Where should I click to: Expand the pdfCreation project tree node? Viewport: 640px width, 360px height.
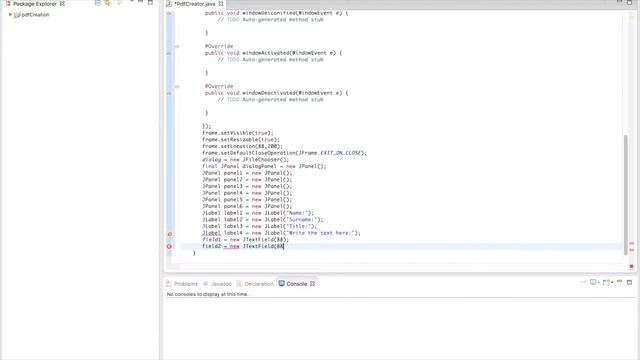[x=10, y=15]
